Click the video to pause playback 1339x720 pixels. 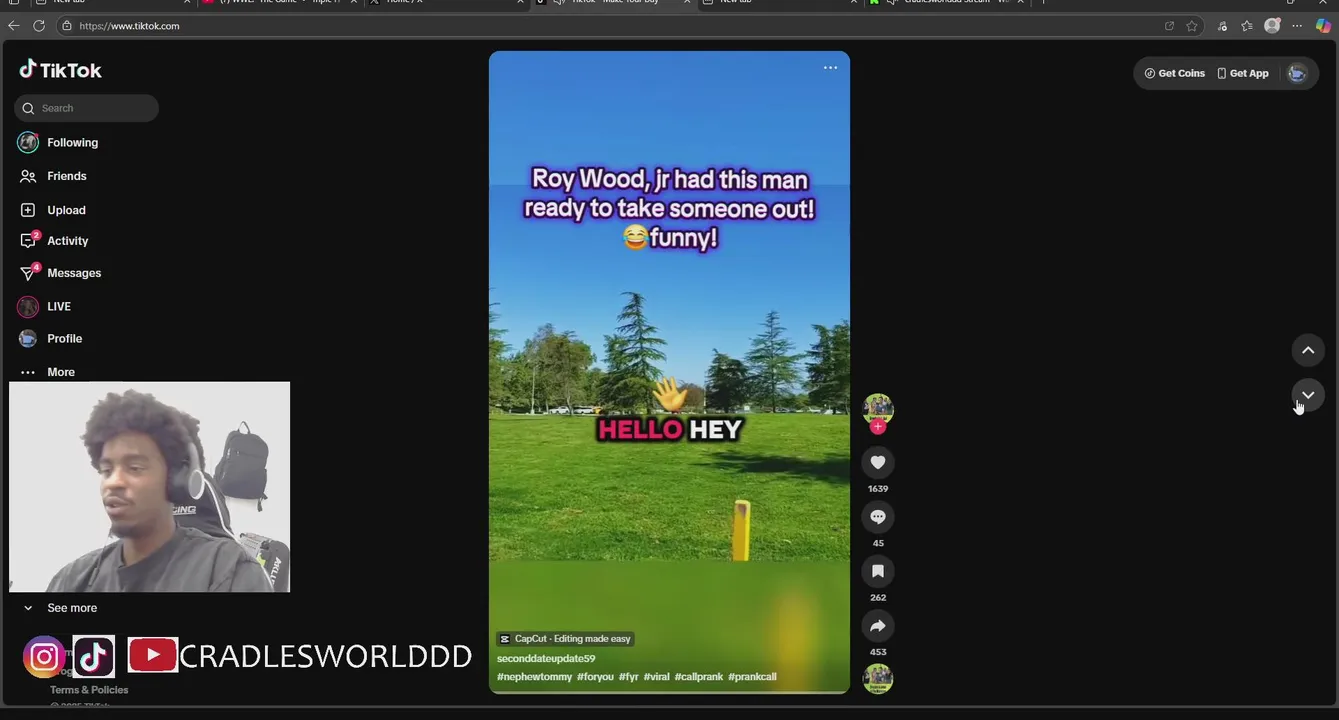(669, 372)
